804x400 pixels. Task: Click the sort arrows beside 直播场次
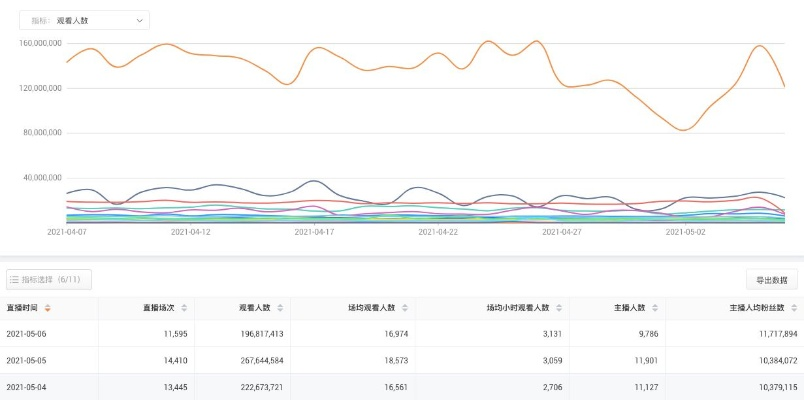pos(183,308)
